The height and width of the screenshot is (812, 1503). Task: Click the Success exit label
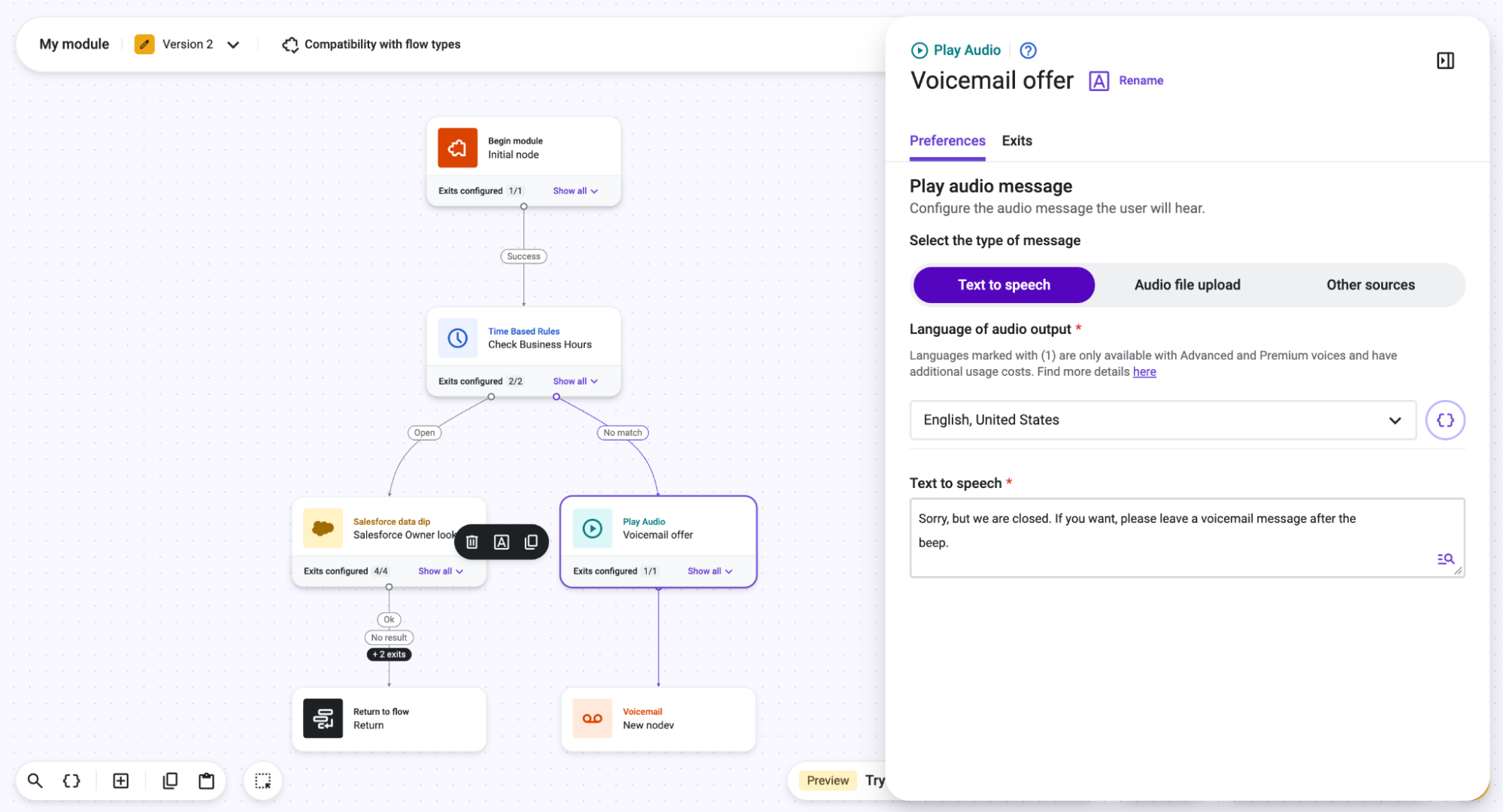523,256
